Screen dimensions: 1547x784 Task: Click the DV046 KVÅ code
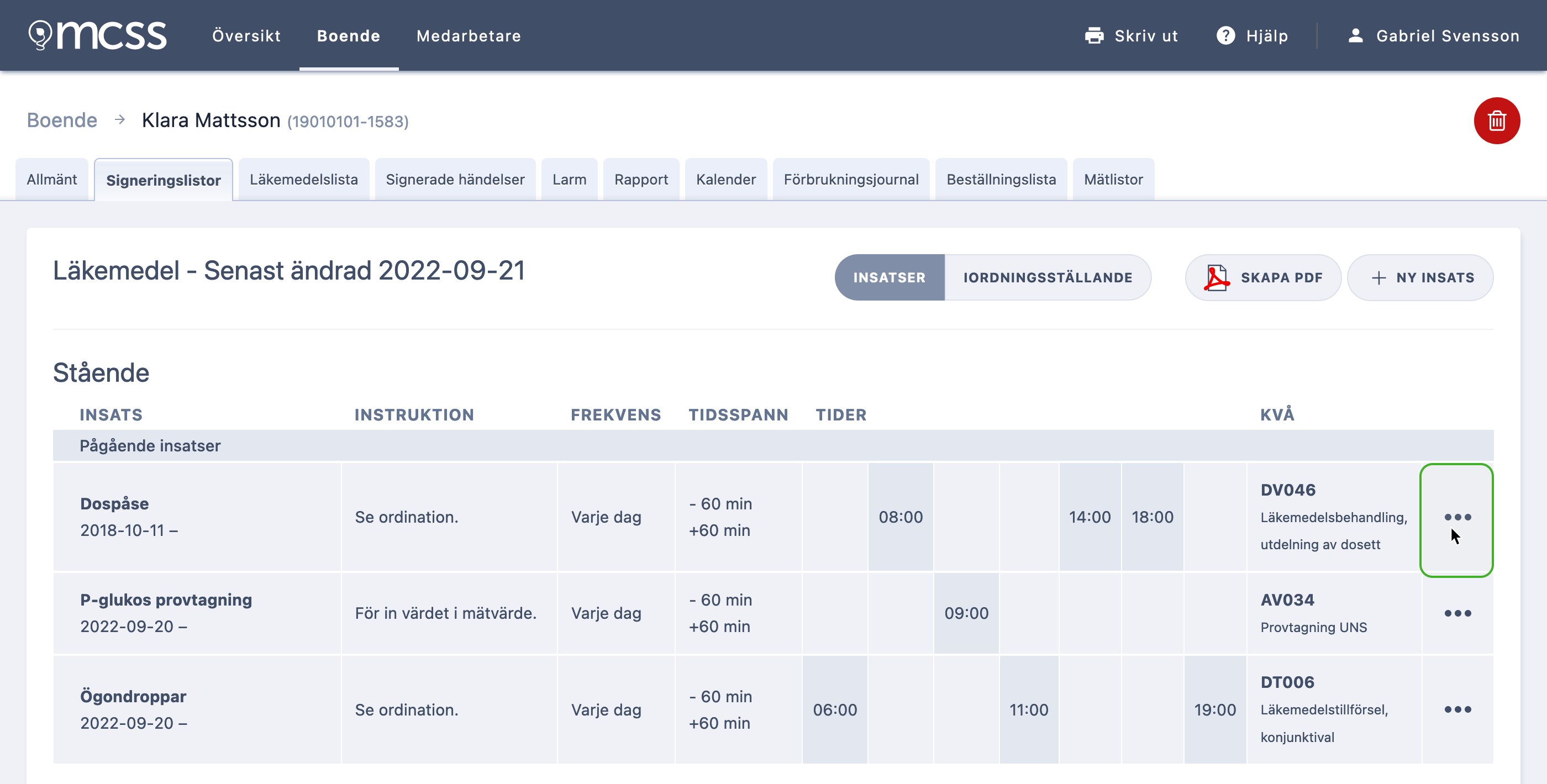coord(1288,490)
